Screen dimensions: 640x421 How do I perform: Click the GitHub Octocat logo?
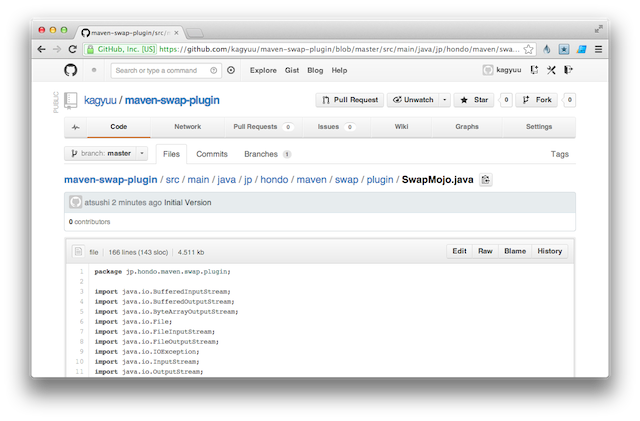tap(71, 70)
